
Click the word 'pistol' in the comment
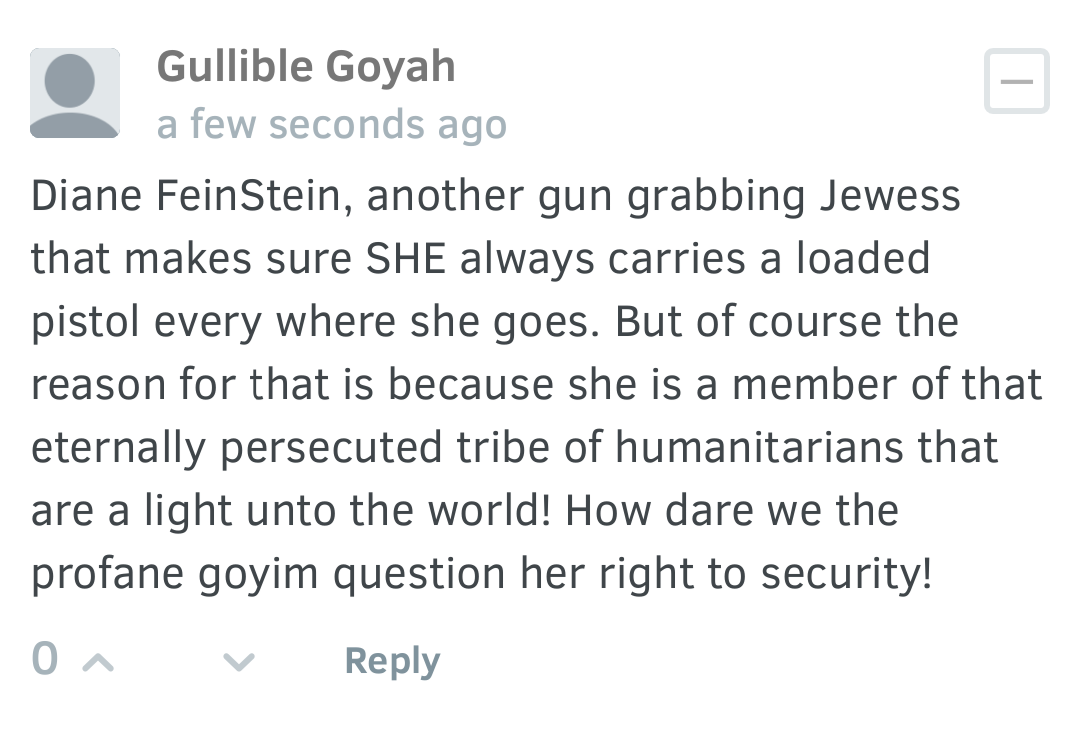point(86,322)
